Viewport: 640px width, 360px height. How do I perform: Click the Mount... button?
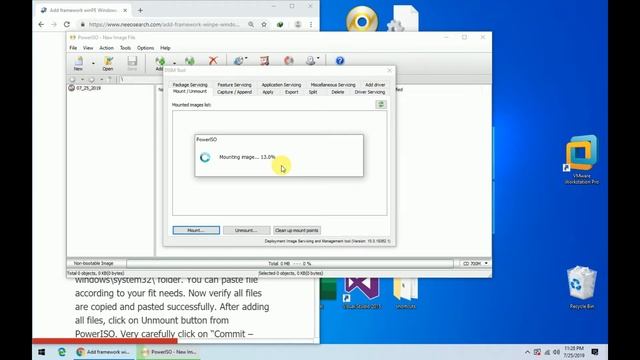(196, 230)
